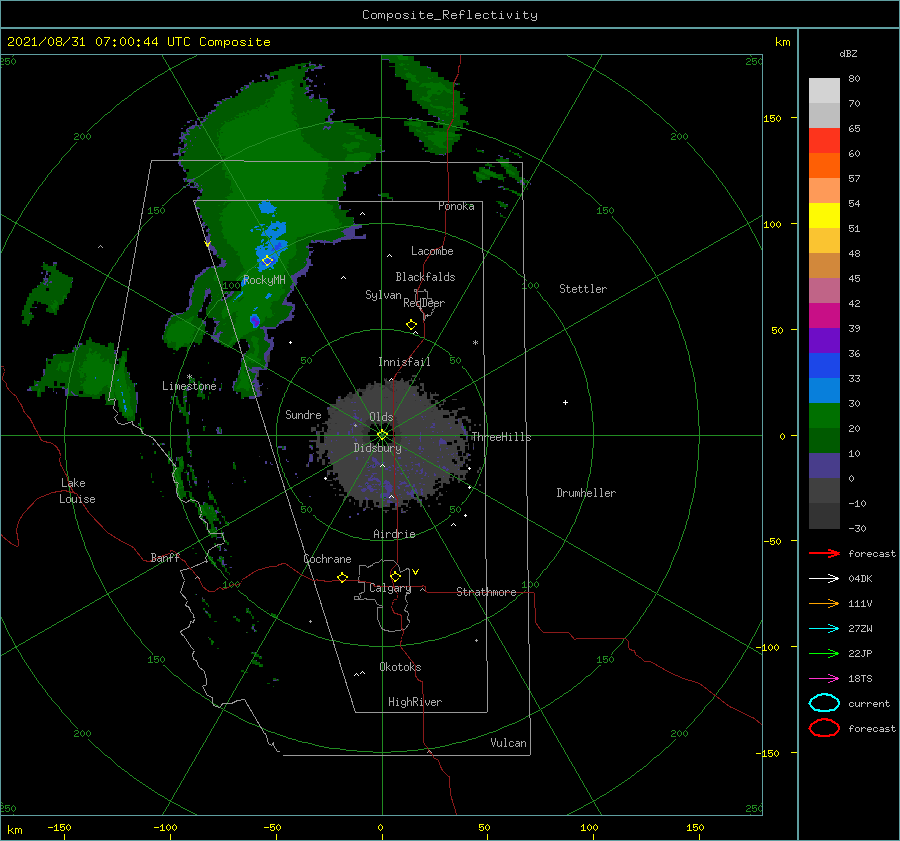Click the RedDeer city label
Screen dimensions: 900x841
click(424, 303)
